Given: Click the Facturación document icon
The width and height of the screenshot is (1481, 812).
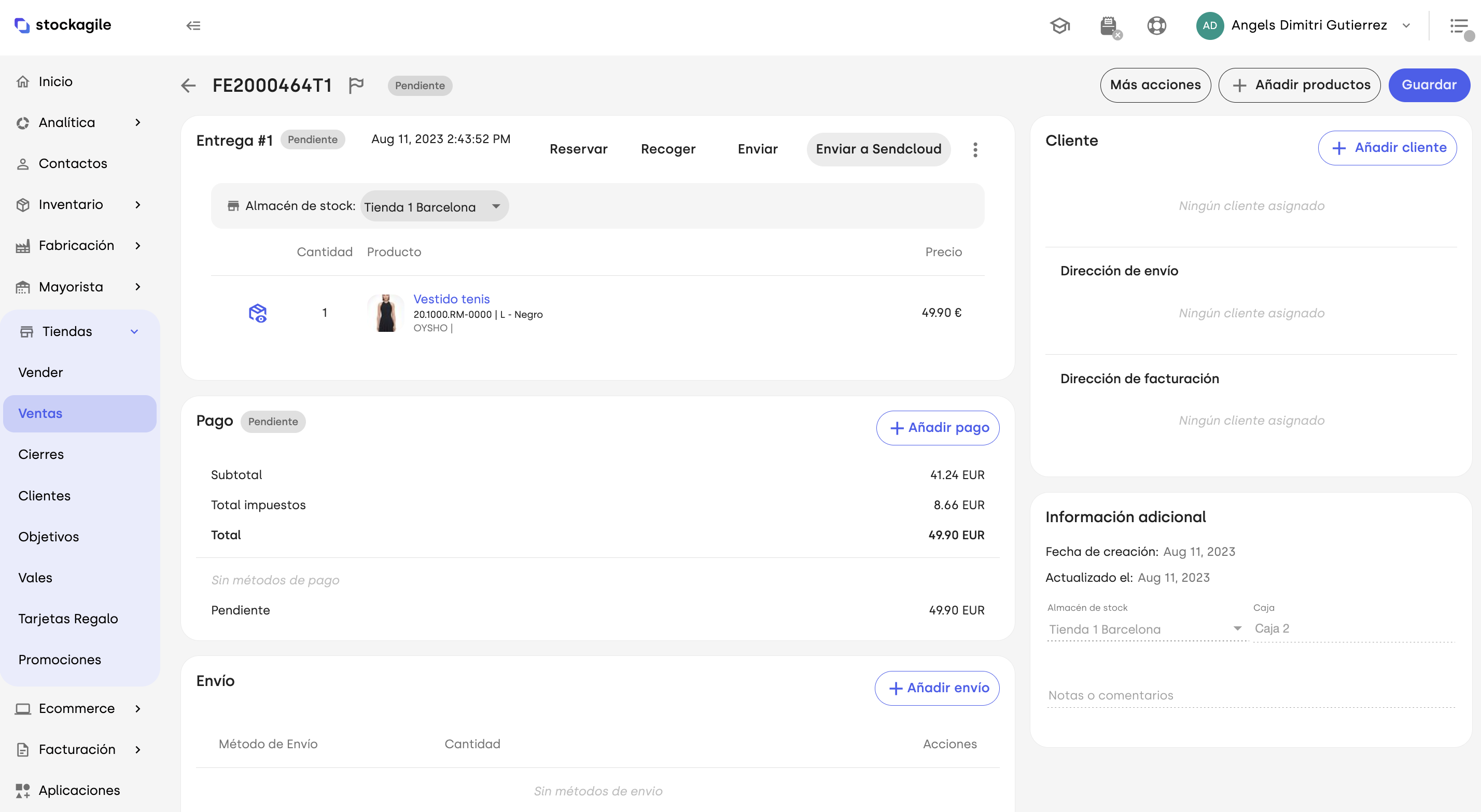Looking at the screenshot, I should click(23, 749).
